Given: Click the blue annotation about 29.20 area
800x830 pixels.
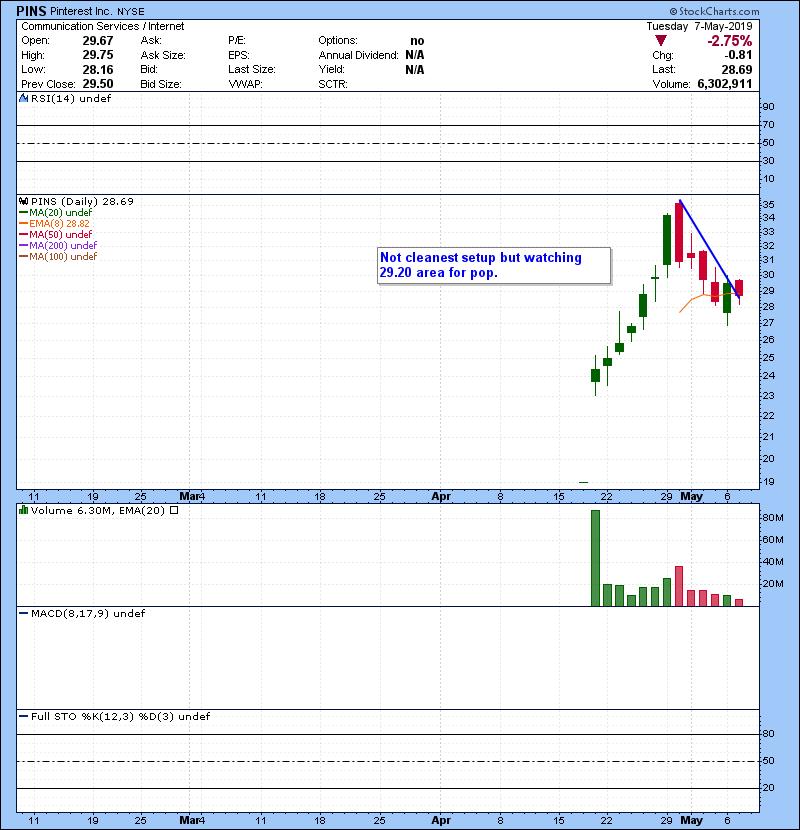Looking at the screenshot, I should pyautogui.click(x=493, y=265).
